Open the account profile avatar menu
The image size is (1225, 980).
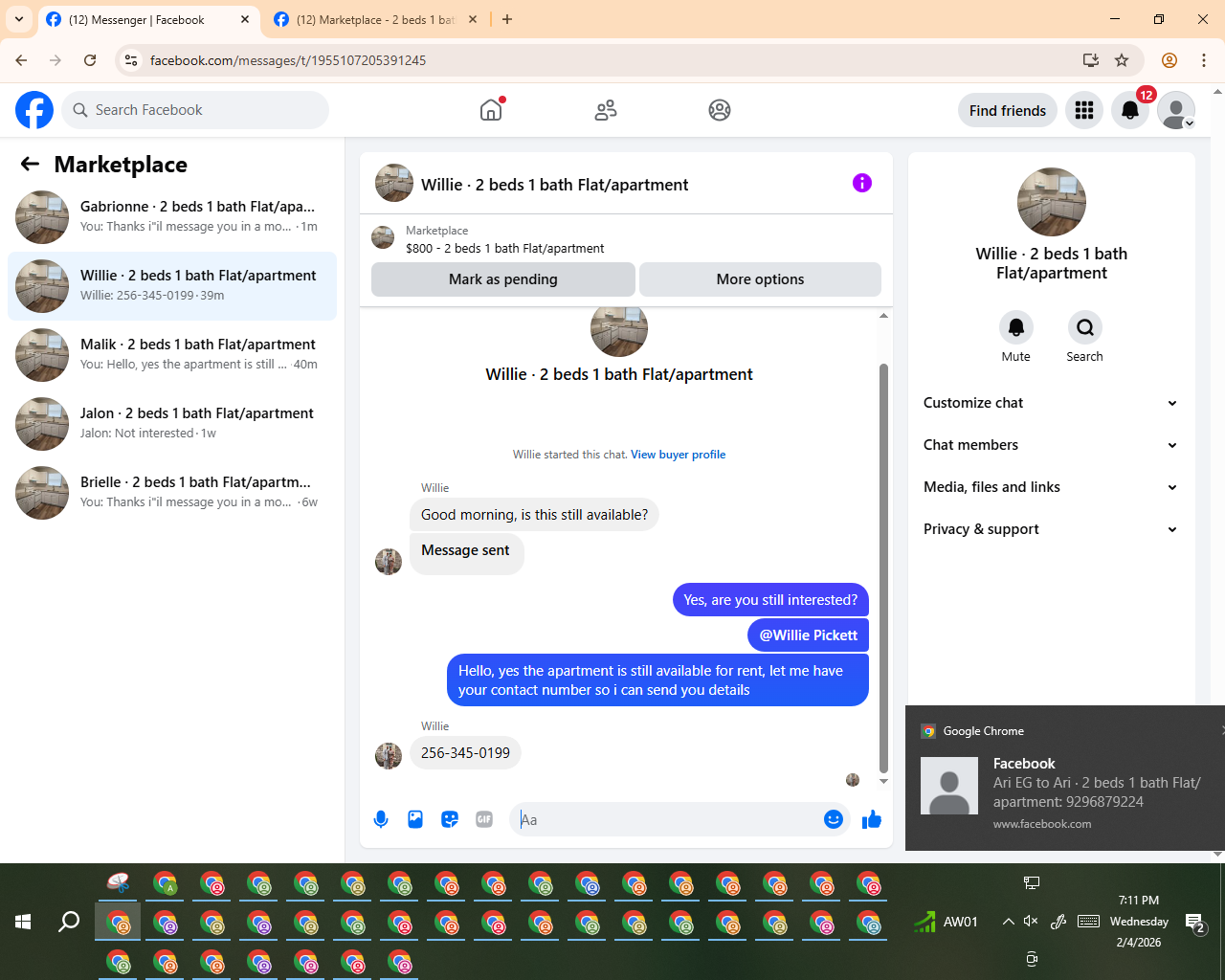point(1176,110)
